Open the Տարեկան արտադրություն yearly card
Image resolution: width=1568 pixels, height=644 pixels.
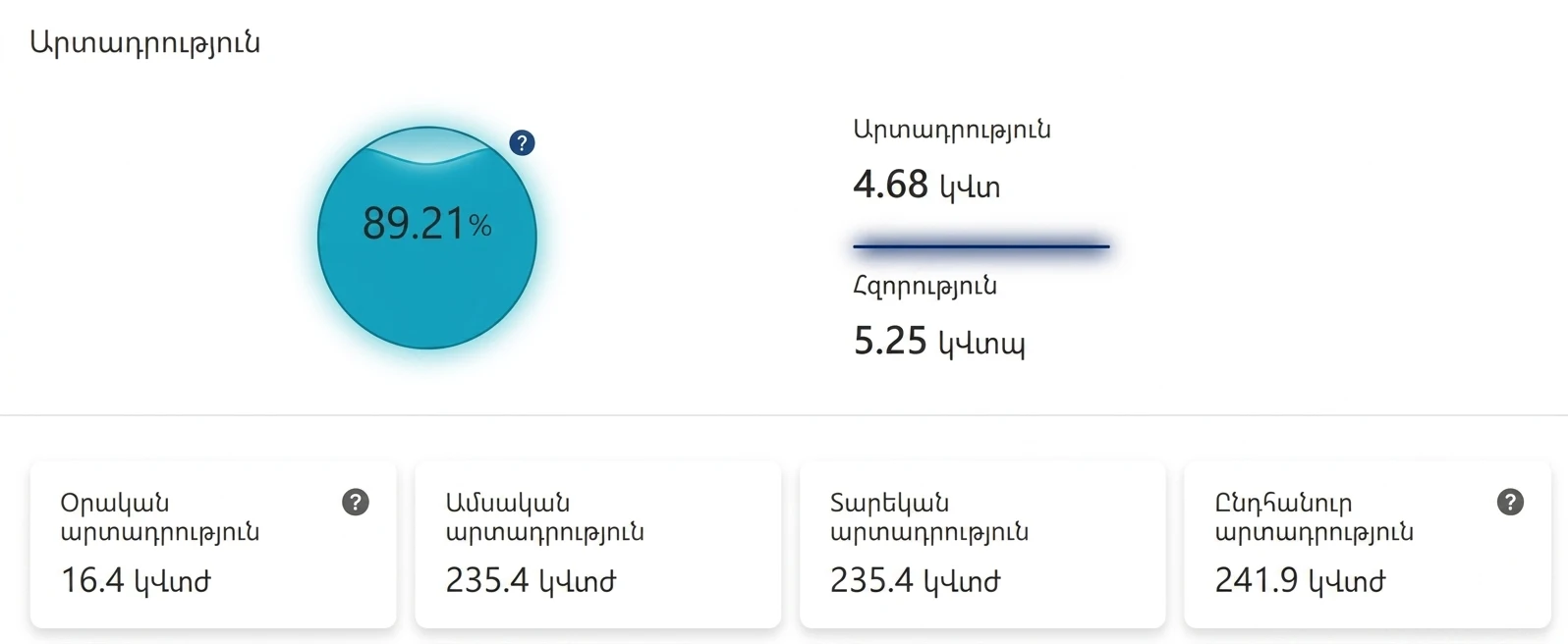tap(981, 545)
